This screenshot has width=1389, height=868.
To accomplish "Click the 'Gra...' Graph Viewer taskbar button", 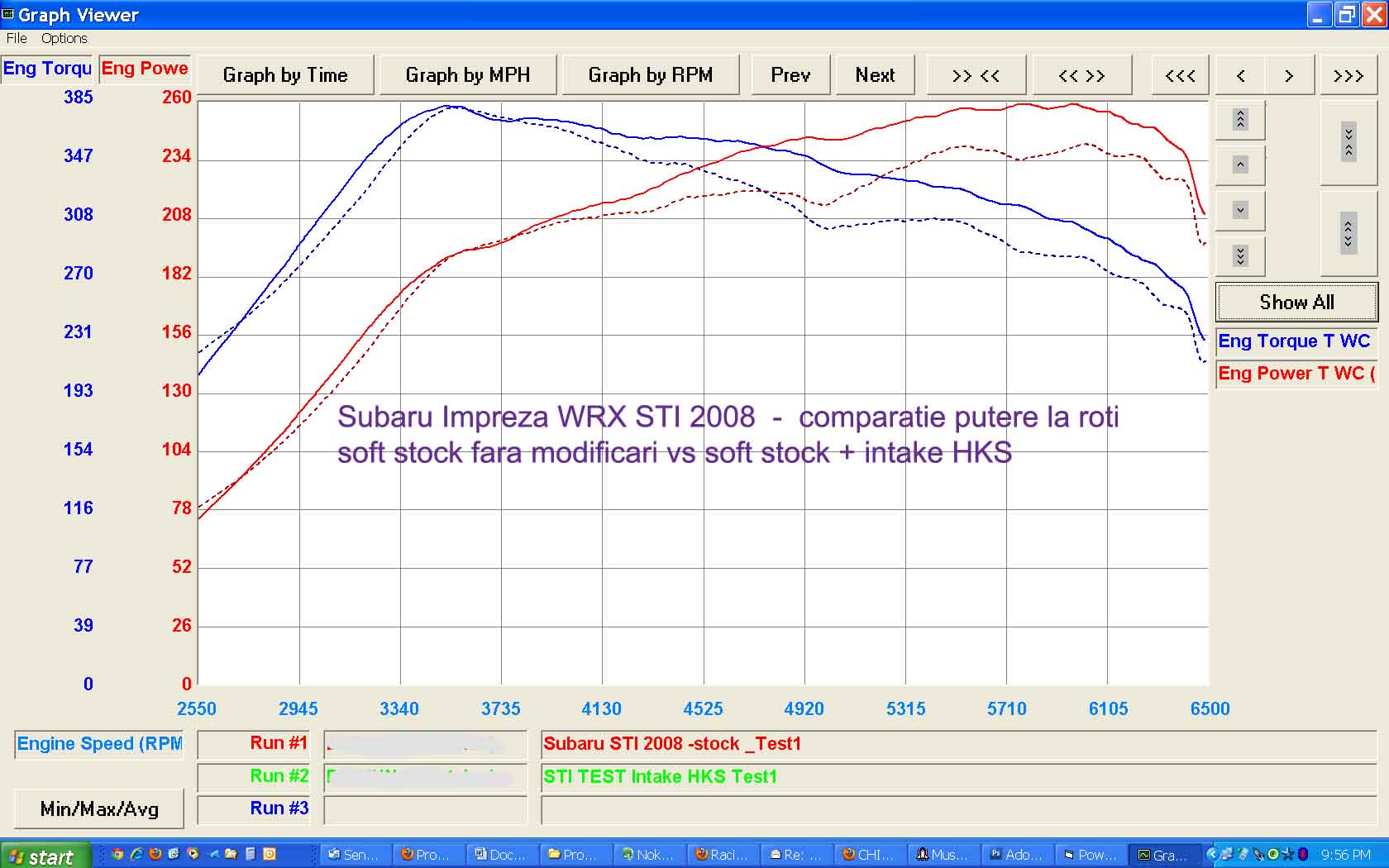I will click(1162, 855).
